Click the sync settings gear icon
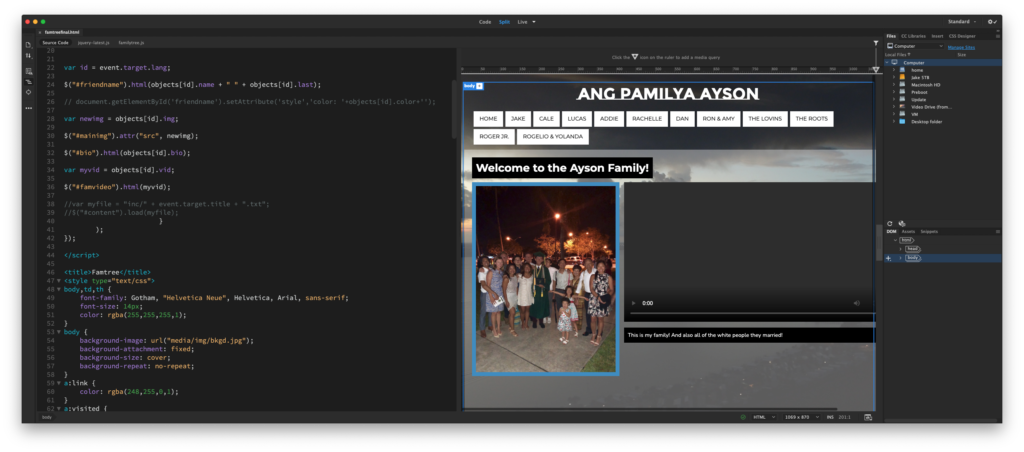Screen dimensions: 1024x452 pos(991,21)
